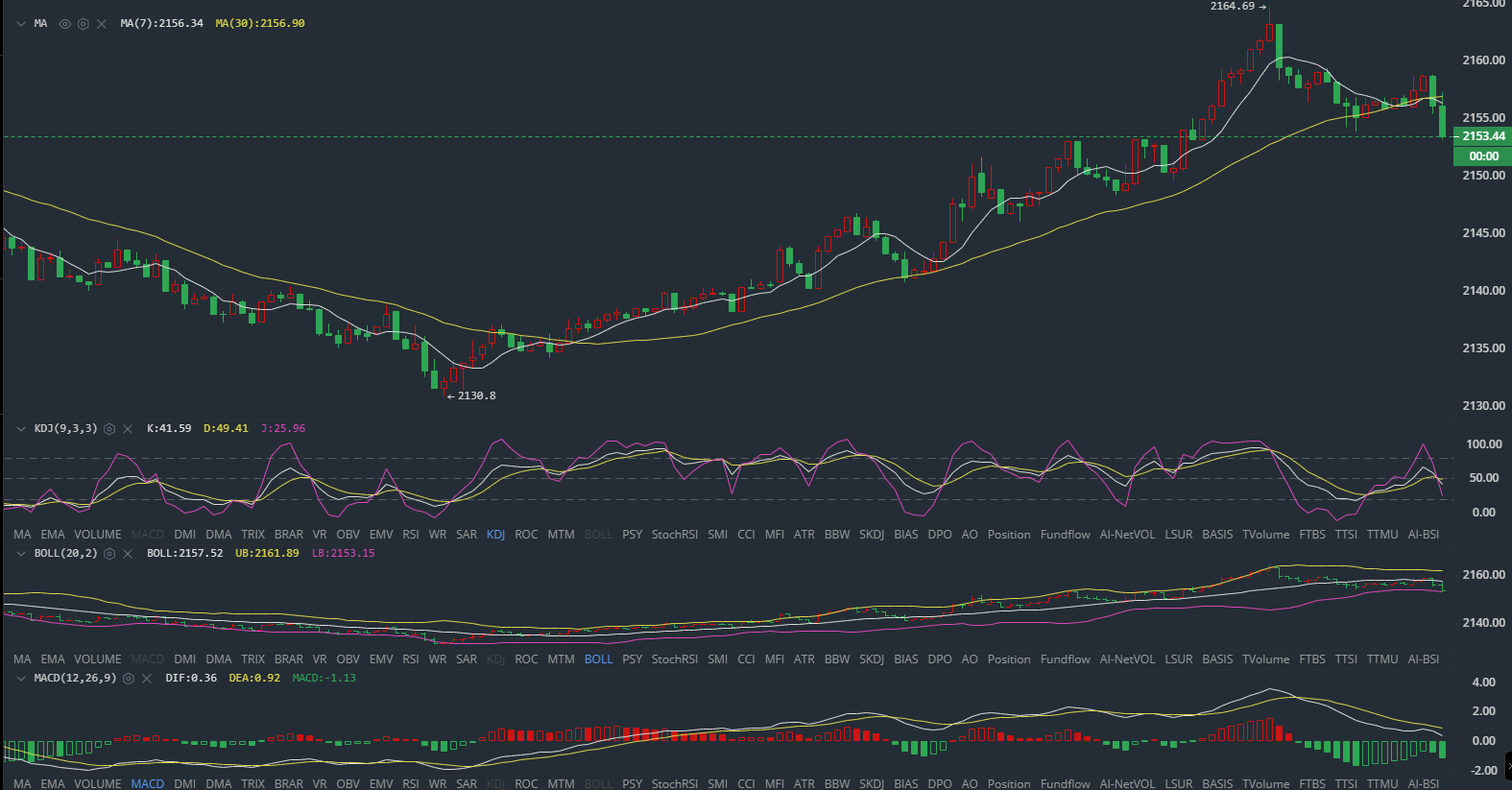
Task: Click the 2150.00 price axis label
Action: (1483, 176)
